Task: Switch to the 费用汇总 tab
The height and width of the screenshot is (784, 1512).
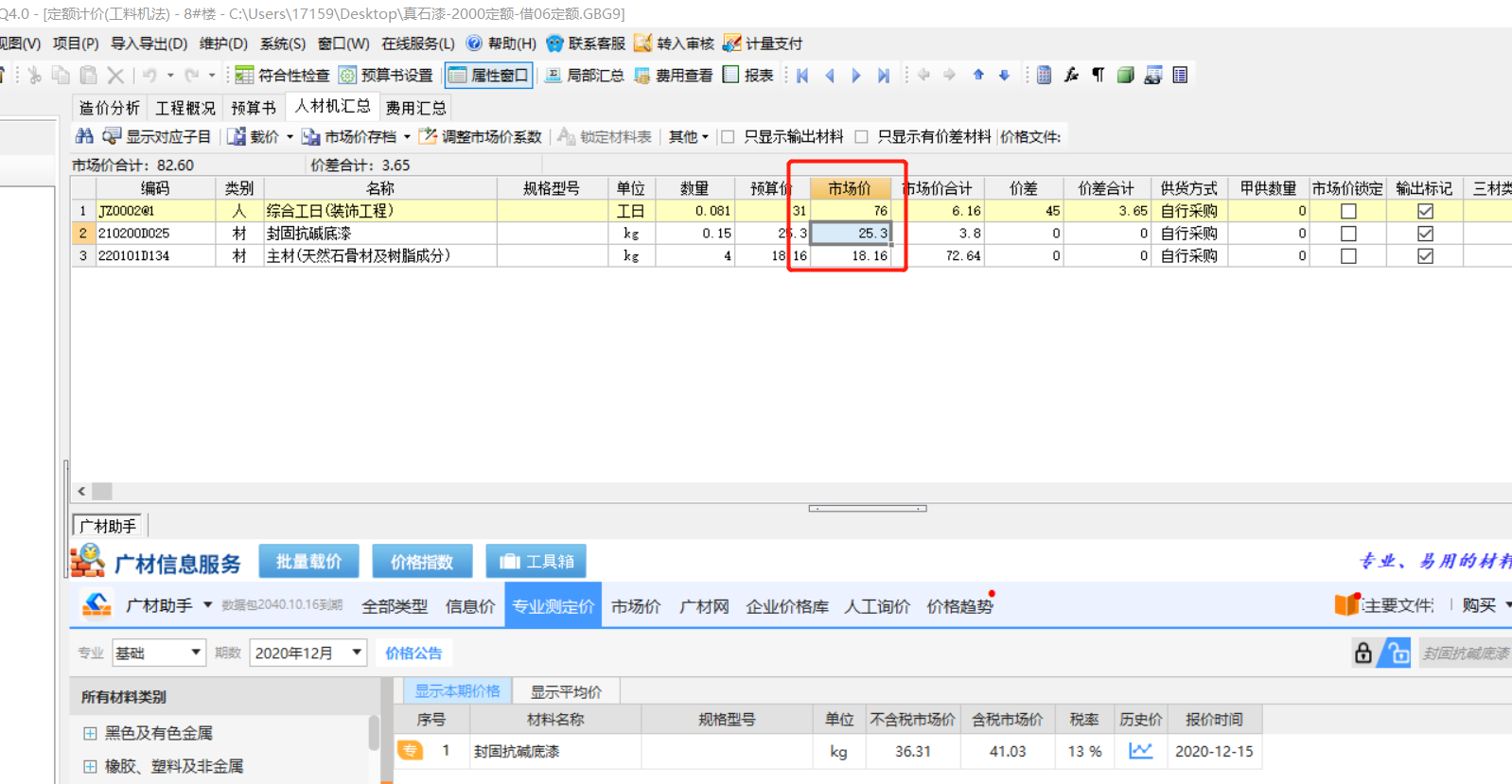Action: [415, 108]
